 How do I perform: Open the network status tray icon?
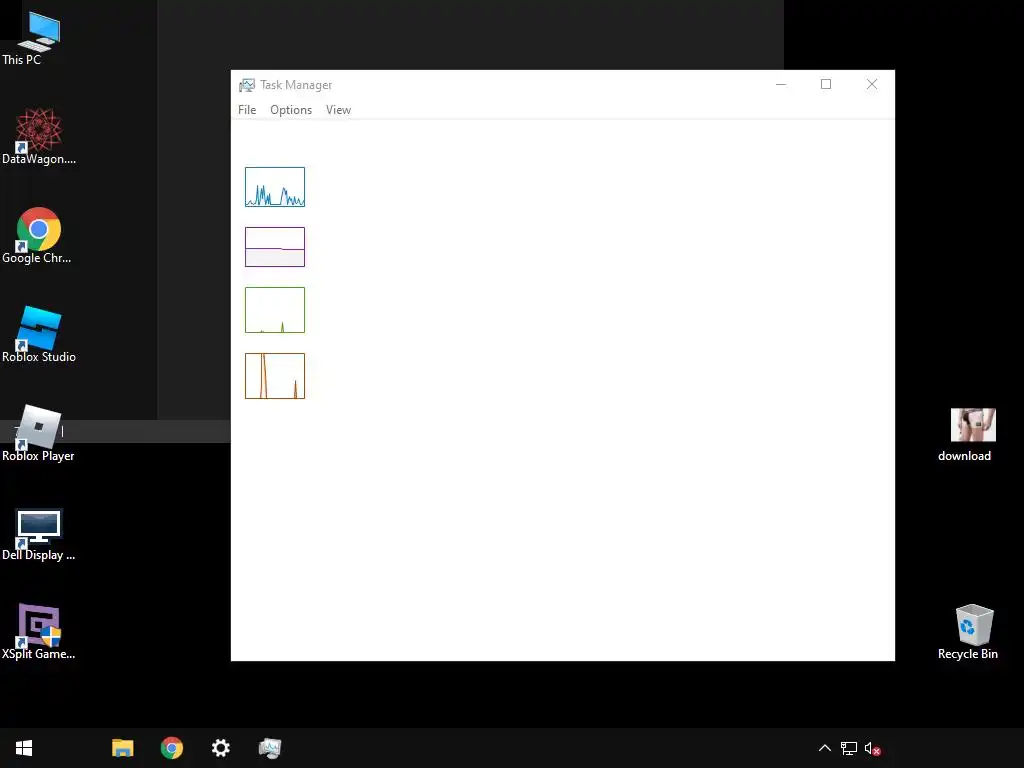[848, 748]
